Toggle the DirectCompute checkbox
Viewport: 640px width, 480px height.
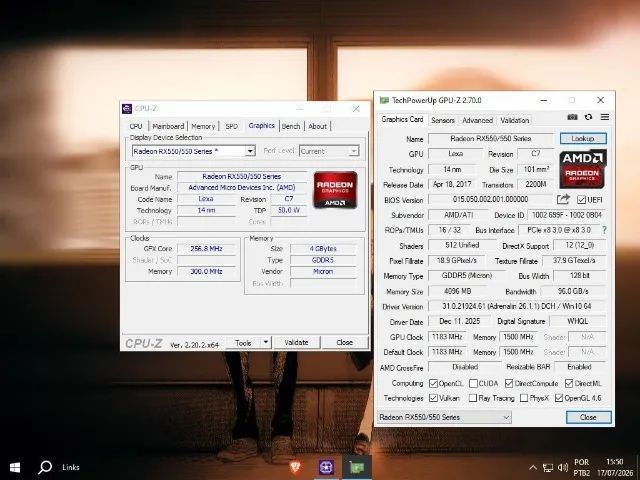pyautogui.click(x=509, y=384)
